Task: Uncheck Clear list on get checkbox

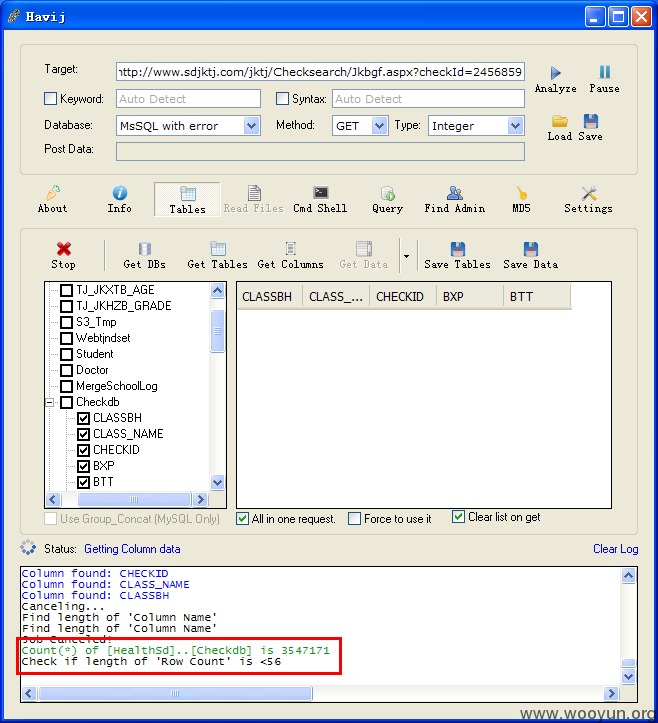Action: click(x=458, y=517)
